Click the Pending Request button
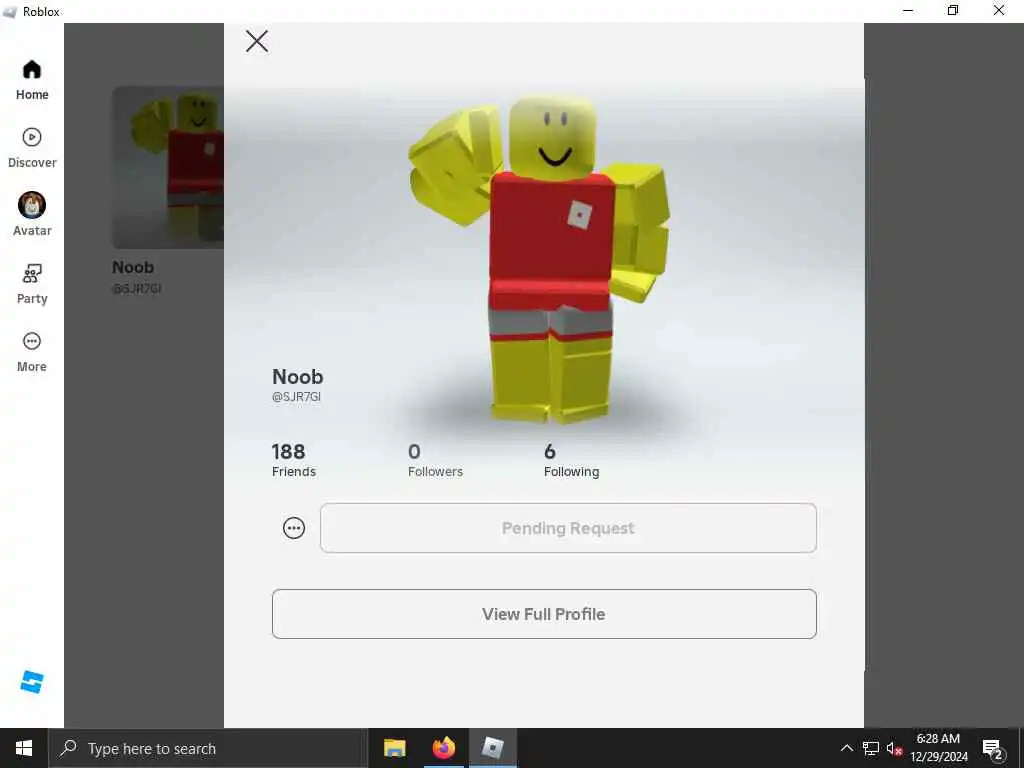The image size is (1024, 768). pos(568,528)
